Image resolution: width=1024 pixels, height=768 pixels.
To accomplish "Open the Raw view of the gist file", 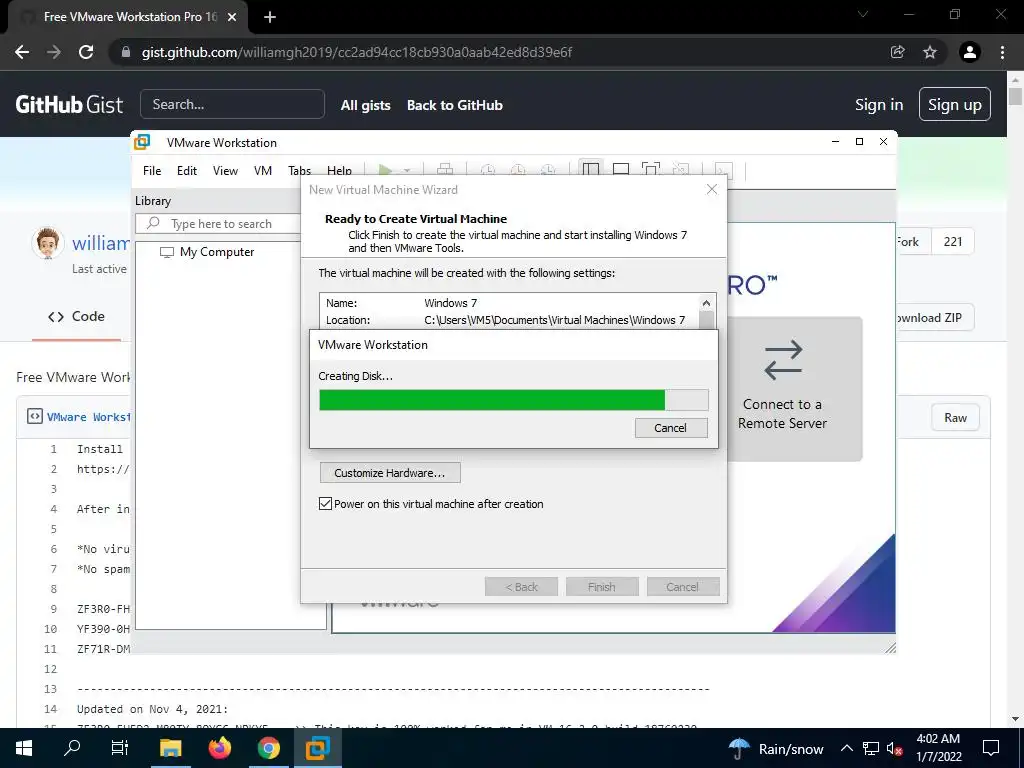I will click(x=955, y=418).
